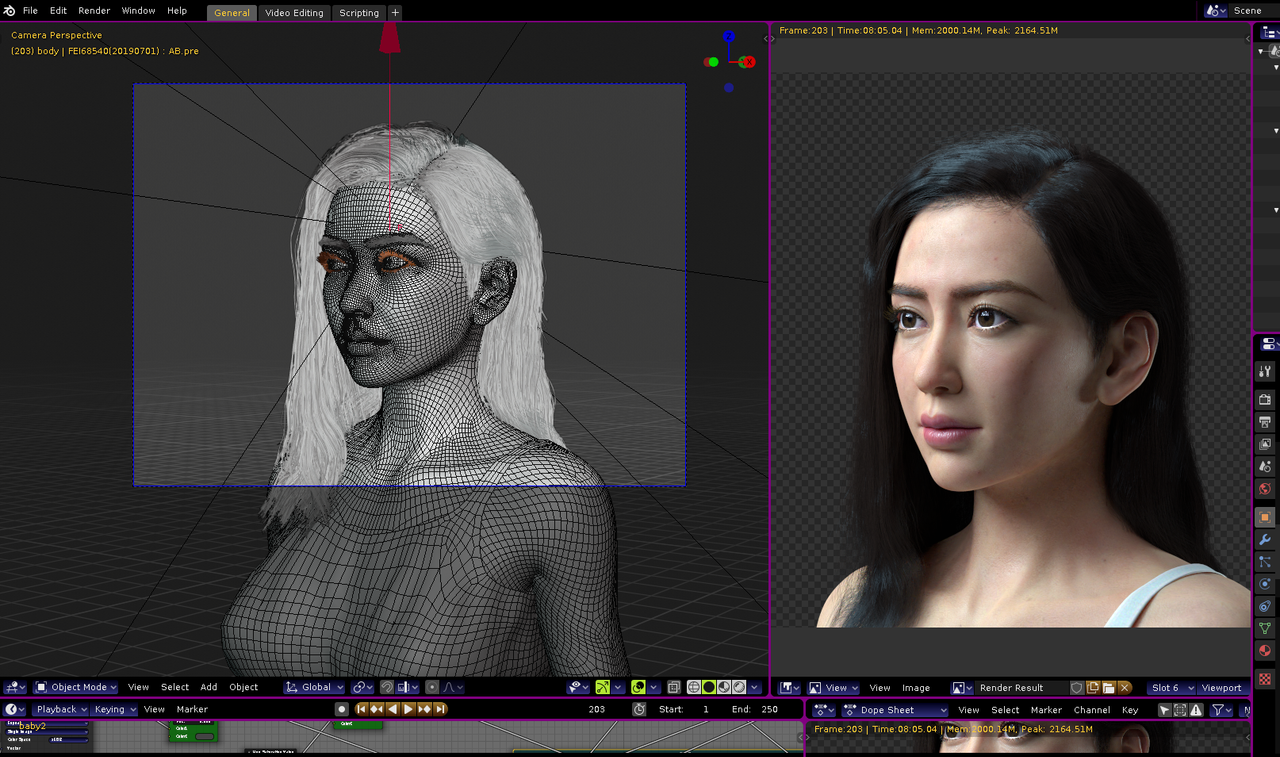Toggle Only Selected in Dope Sheet header
The width and height of the screenshot is (1280, 757).
click(1165, 710)
